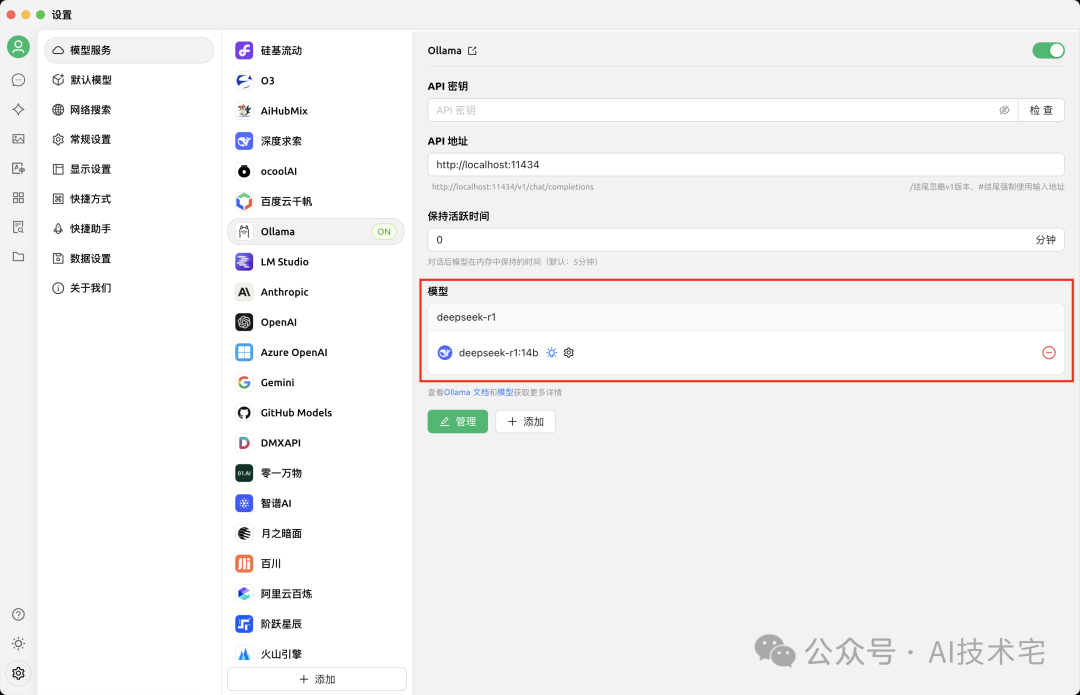Open the 快捷方式 menu item
This screenshot has width=1080, height=695.
coord(129,198)
